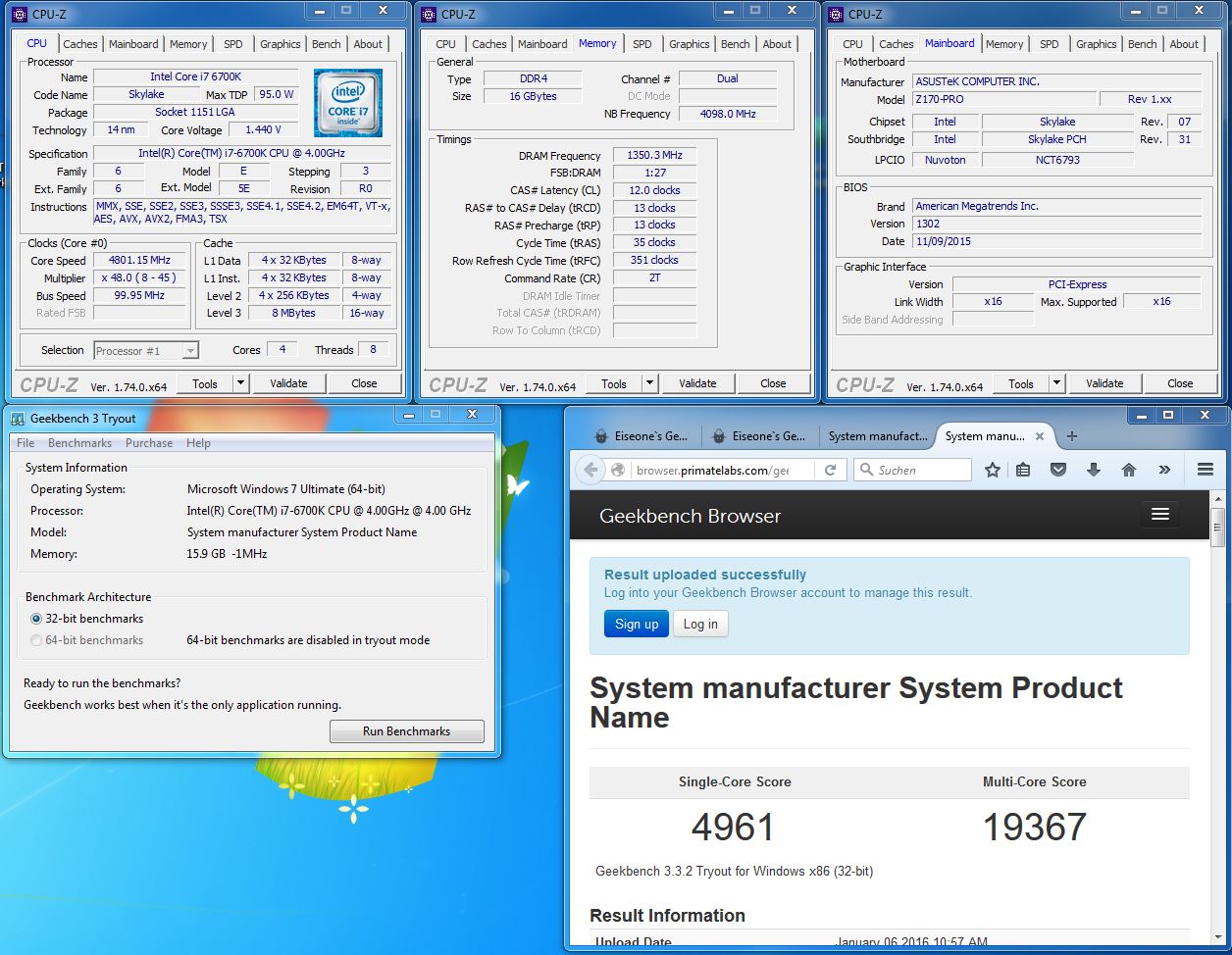Click Sign up button
This screenshot has height=955, width=1232.
(637, 624)
